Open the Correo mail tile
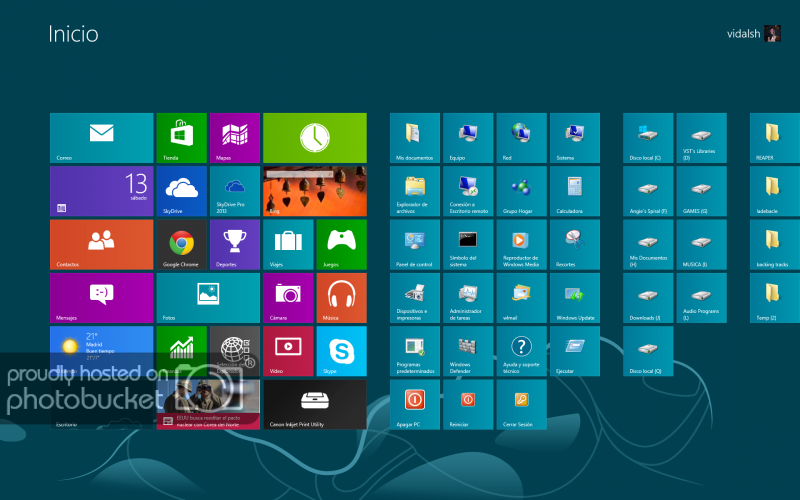 point(101,138)
